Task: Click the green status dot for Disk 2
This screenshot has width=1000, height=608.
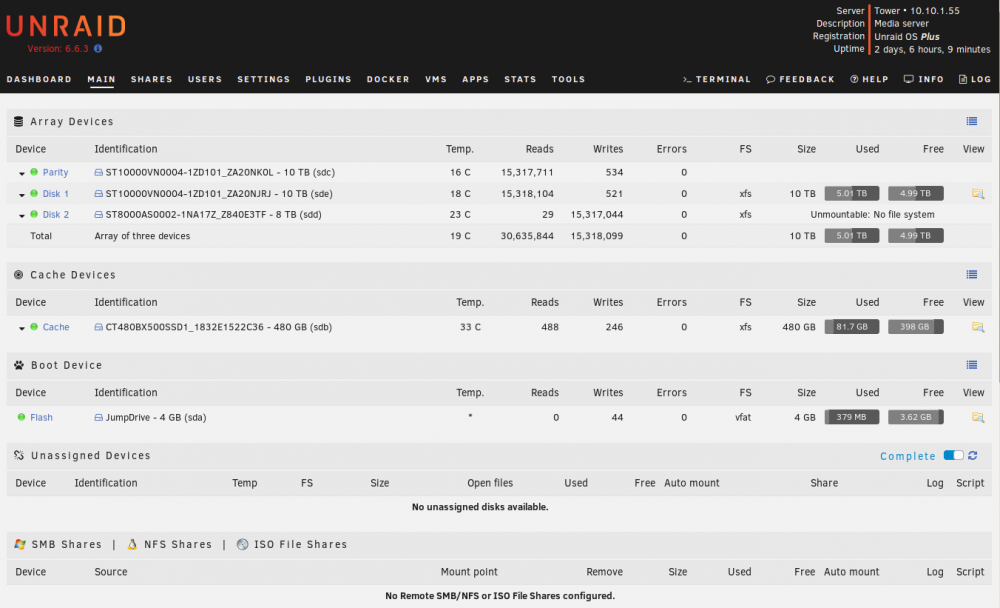Action: (34, 214)
